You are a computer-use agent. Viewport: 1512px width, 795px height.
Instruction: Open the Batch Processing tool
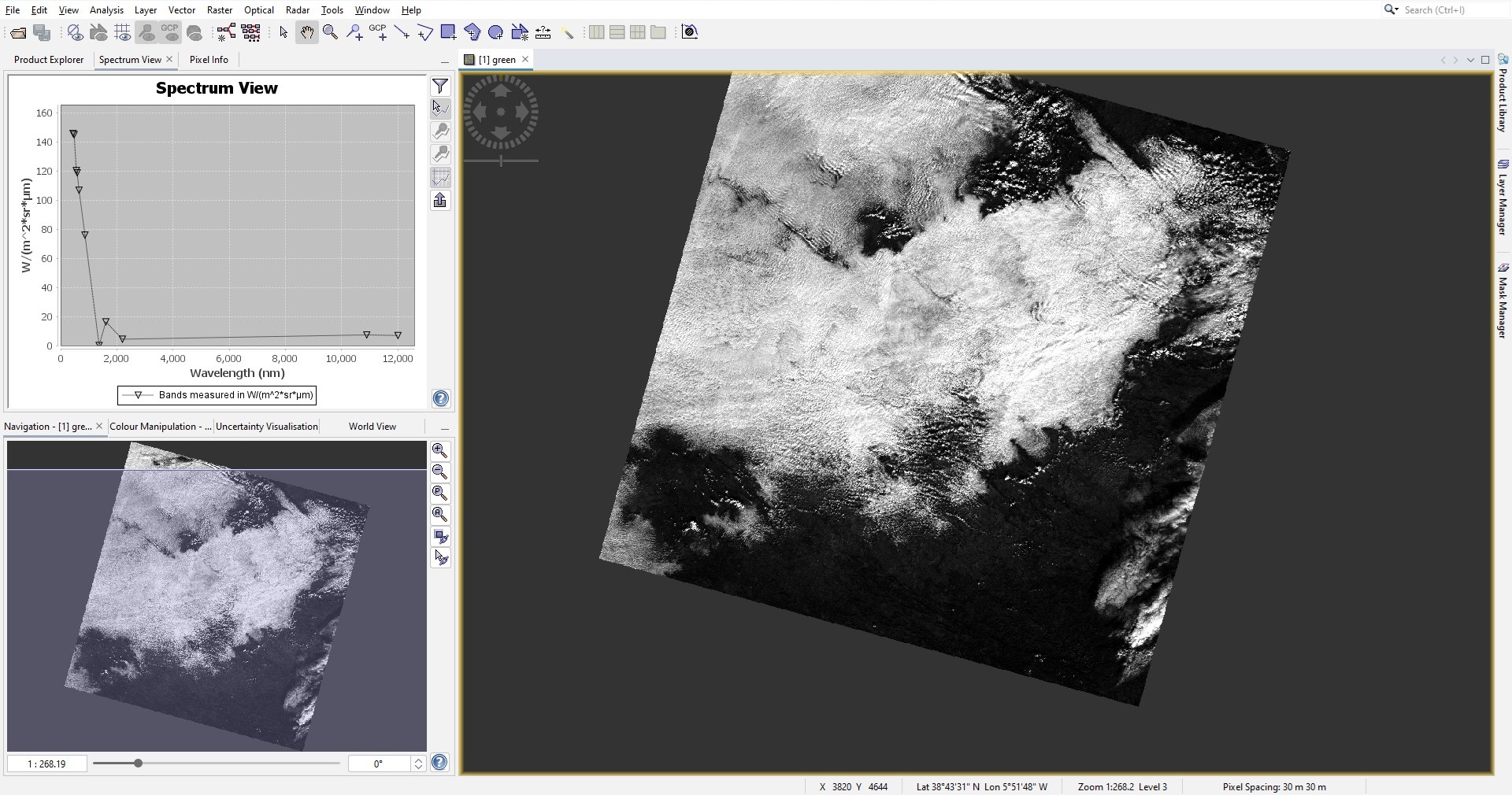click(250, 32)
